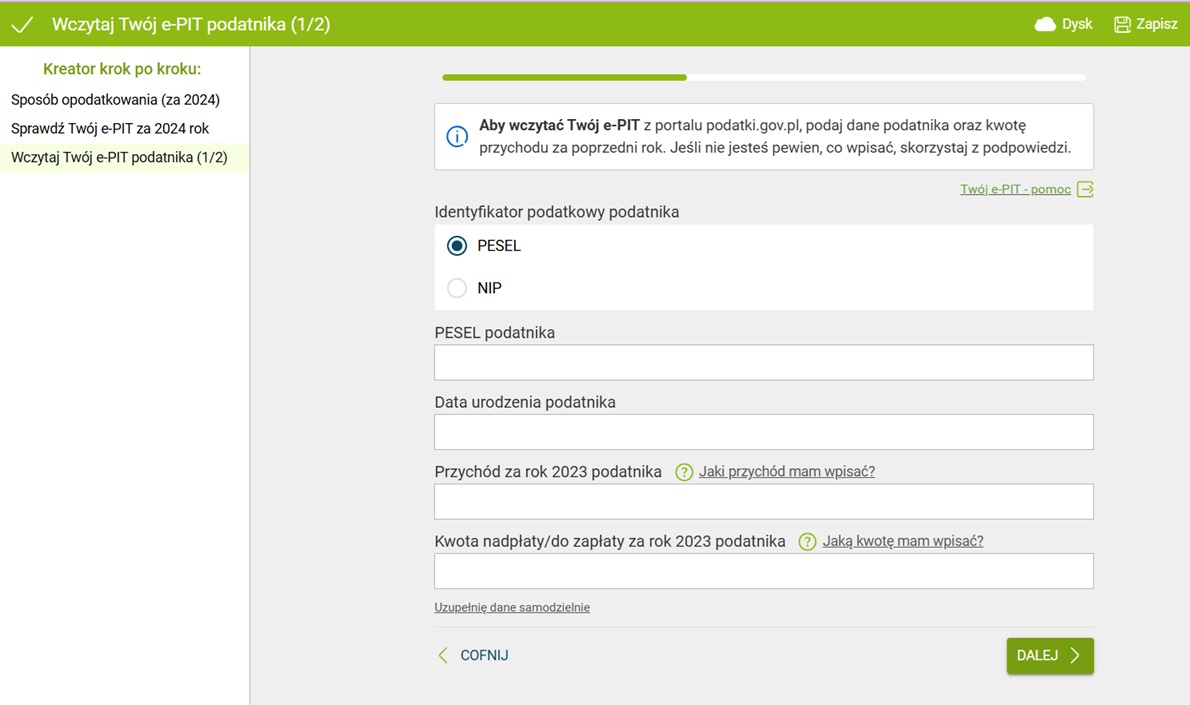Image resolution: width=1190 pixels, height=705 pixels.
Task: Click the Data urodzenia podatnika field
Action: 763,432
